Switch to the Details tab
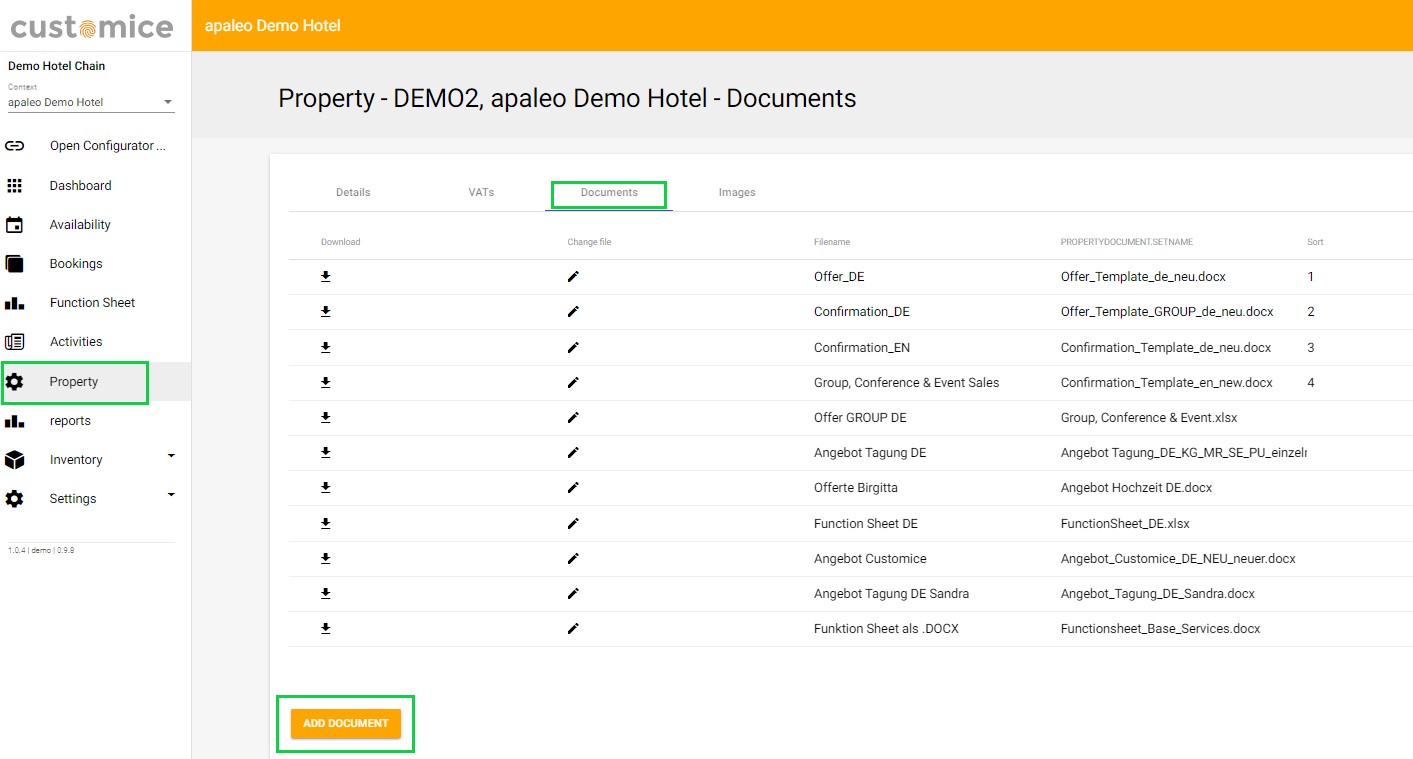1413x759 pixels. (x=353, y=192)
